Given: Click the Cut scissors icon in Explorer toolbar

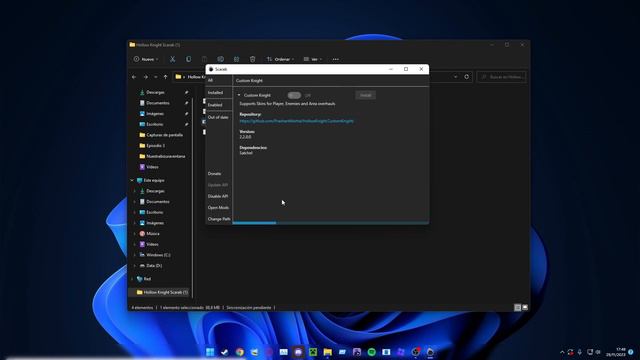Looking at the screenshot, I should coord(173,59).
